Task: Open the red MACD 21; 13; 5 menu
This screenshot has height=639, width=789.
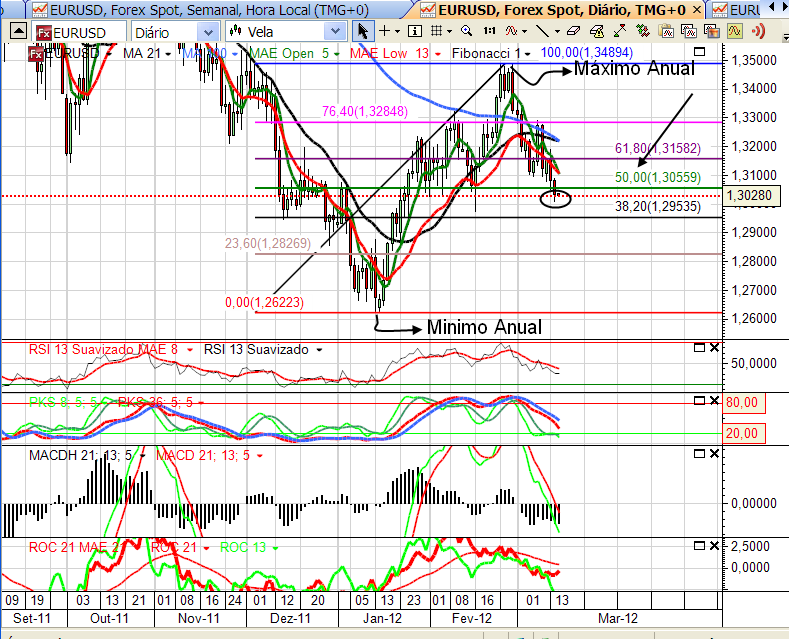Action: (260, 456)
